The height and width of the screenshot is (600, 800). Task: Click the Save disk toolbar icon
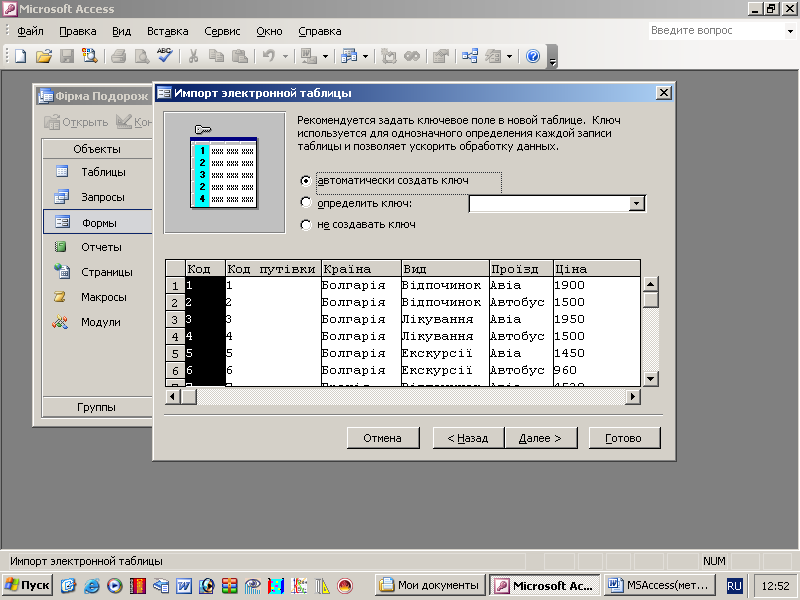tap(67, 56)
